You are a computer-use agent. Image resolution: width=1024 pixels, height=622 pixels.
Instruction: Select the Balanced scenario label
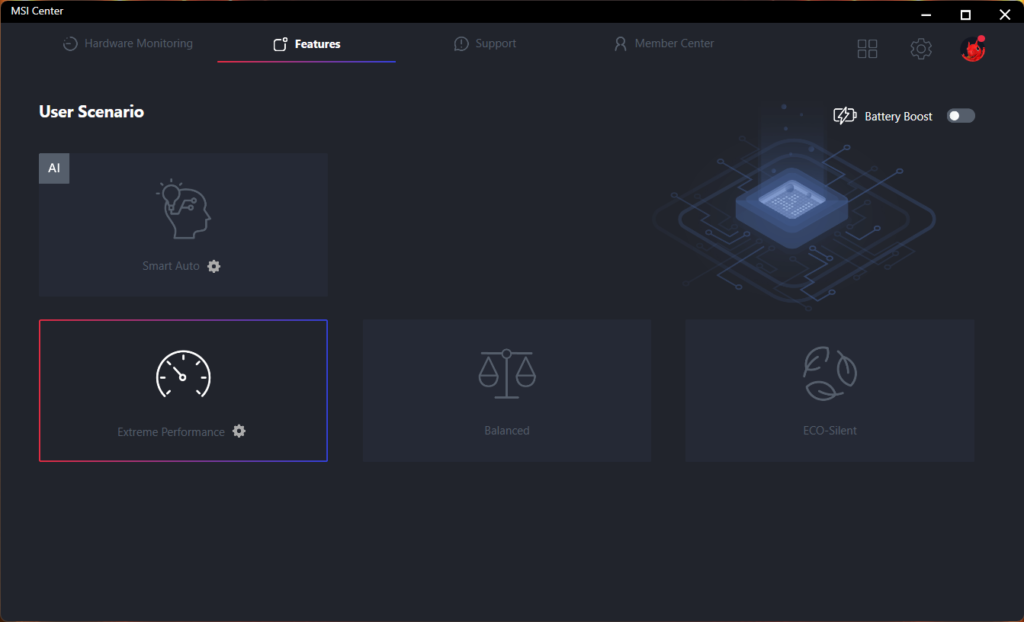pos(507,431)
